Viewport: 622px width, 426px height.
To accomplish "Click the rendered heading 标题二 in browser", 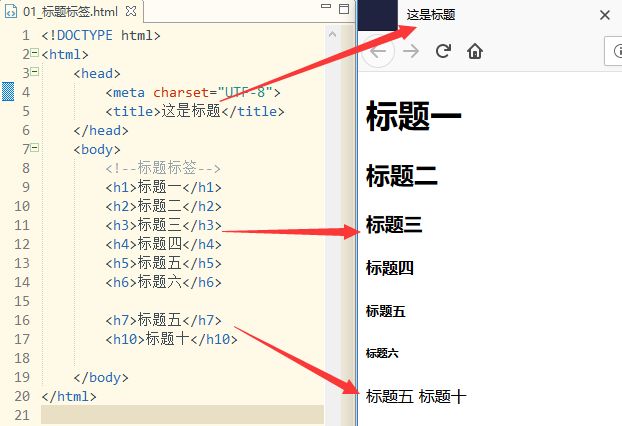I will click(x=401, y=175).
